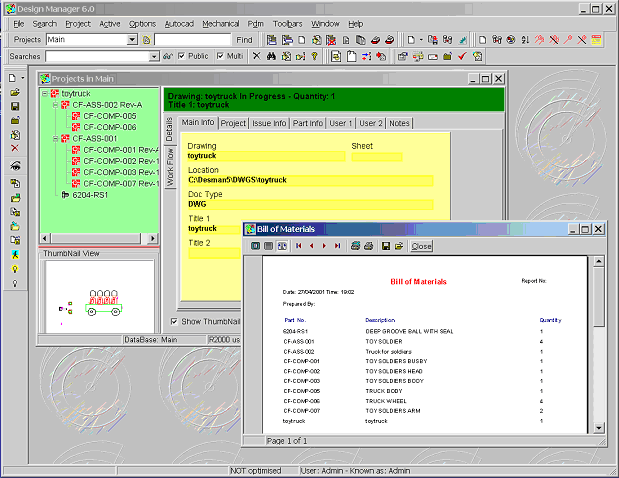
Task: Click the save floppy icon in Bill of Materials toolbar
Action: tap(386, 246)
